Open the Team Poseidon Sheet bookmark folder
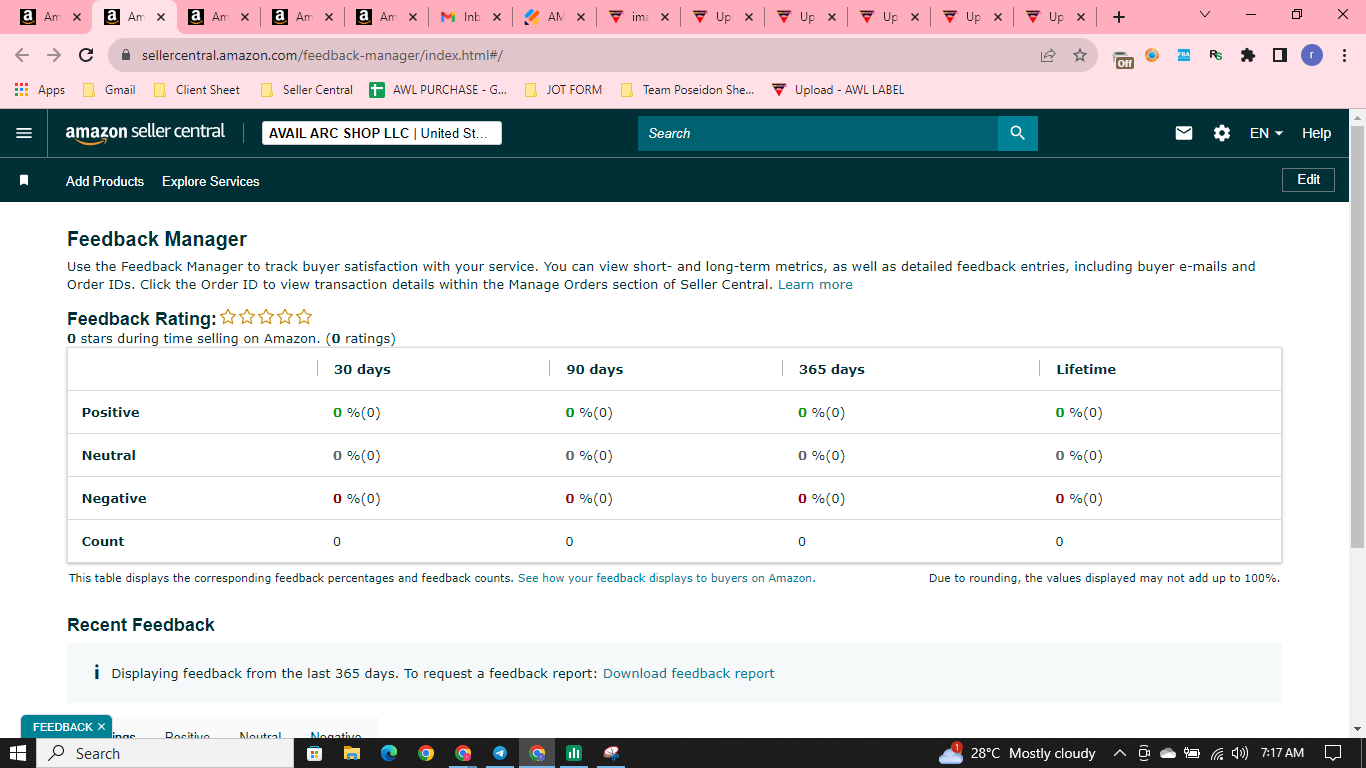Screen dimensions: 1366x768 coord(687,90)
